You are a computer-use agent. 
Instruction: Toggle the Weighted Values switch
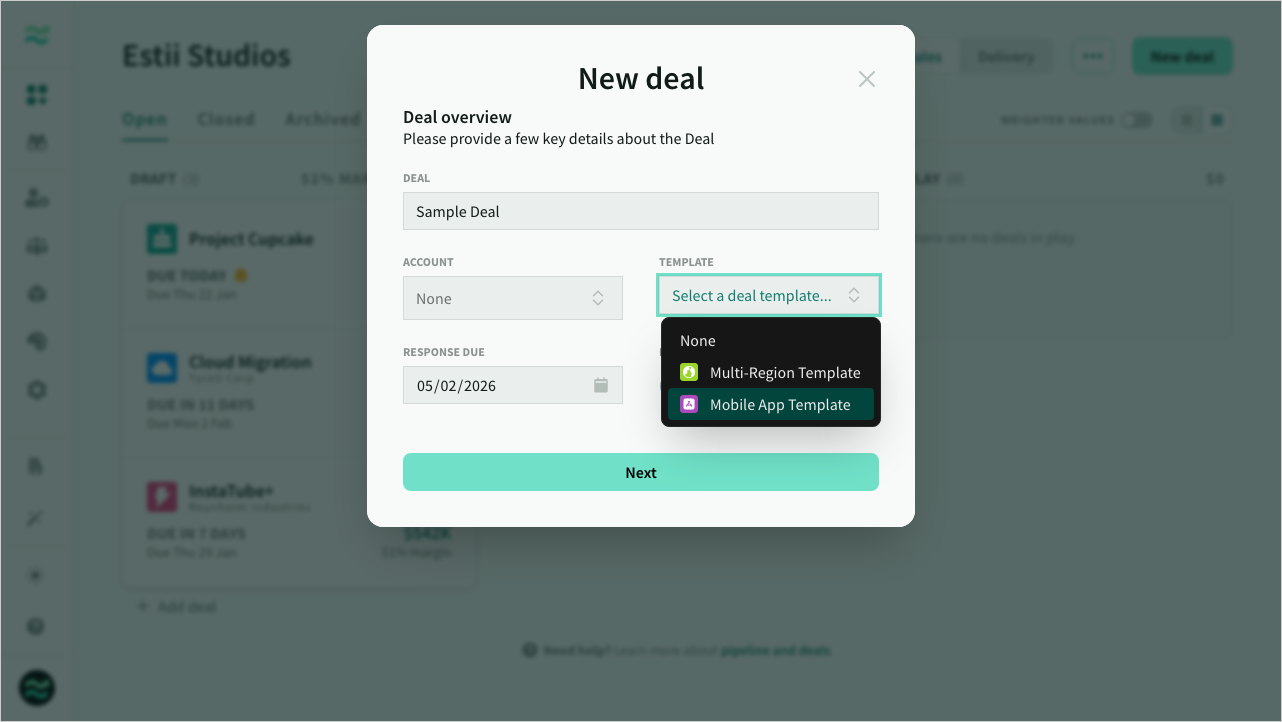pyautogui.click(x=1138, y=119)
